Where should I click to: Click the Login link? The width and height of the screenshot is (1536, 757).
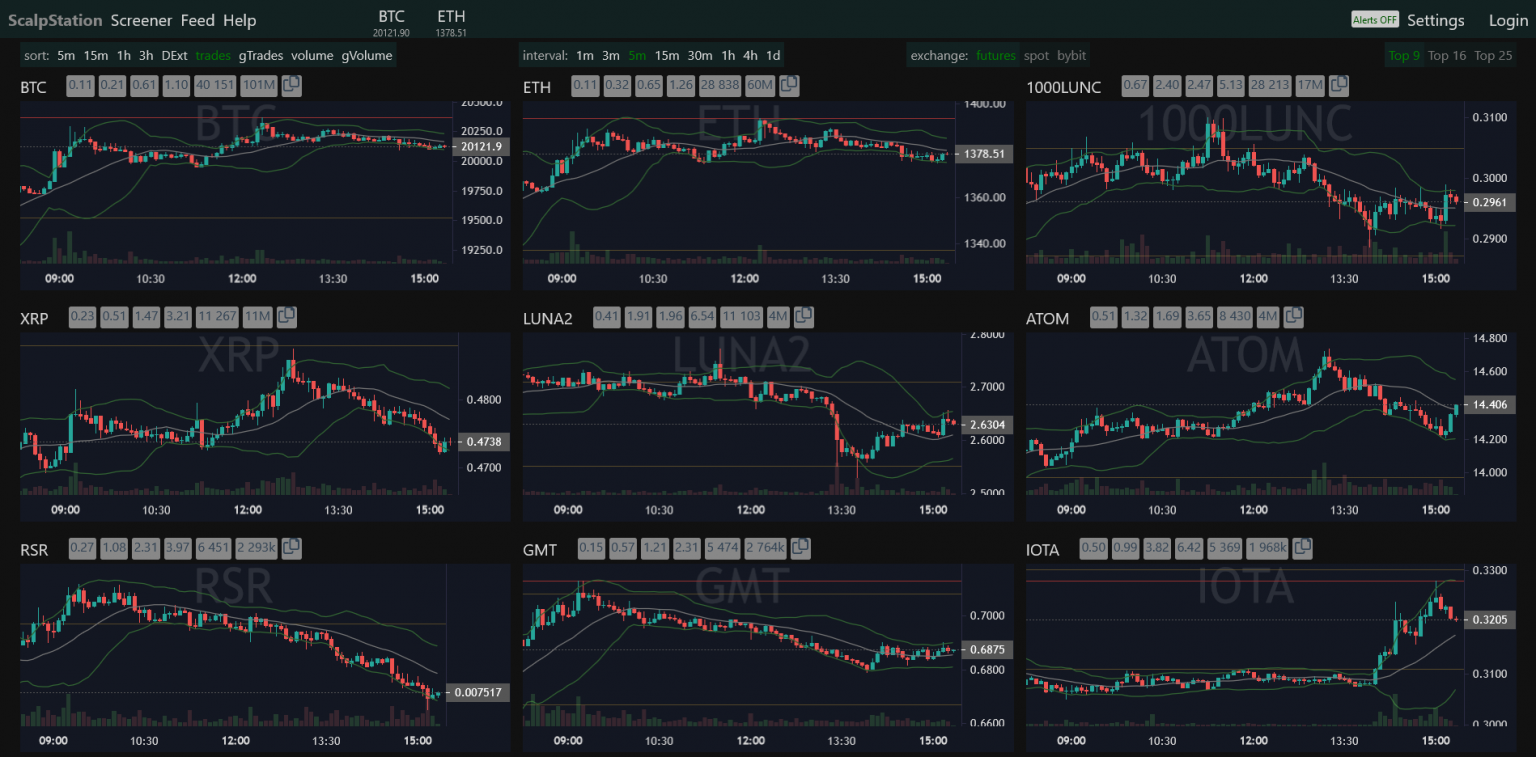(1508, 20)
